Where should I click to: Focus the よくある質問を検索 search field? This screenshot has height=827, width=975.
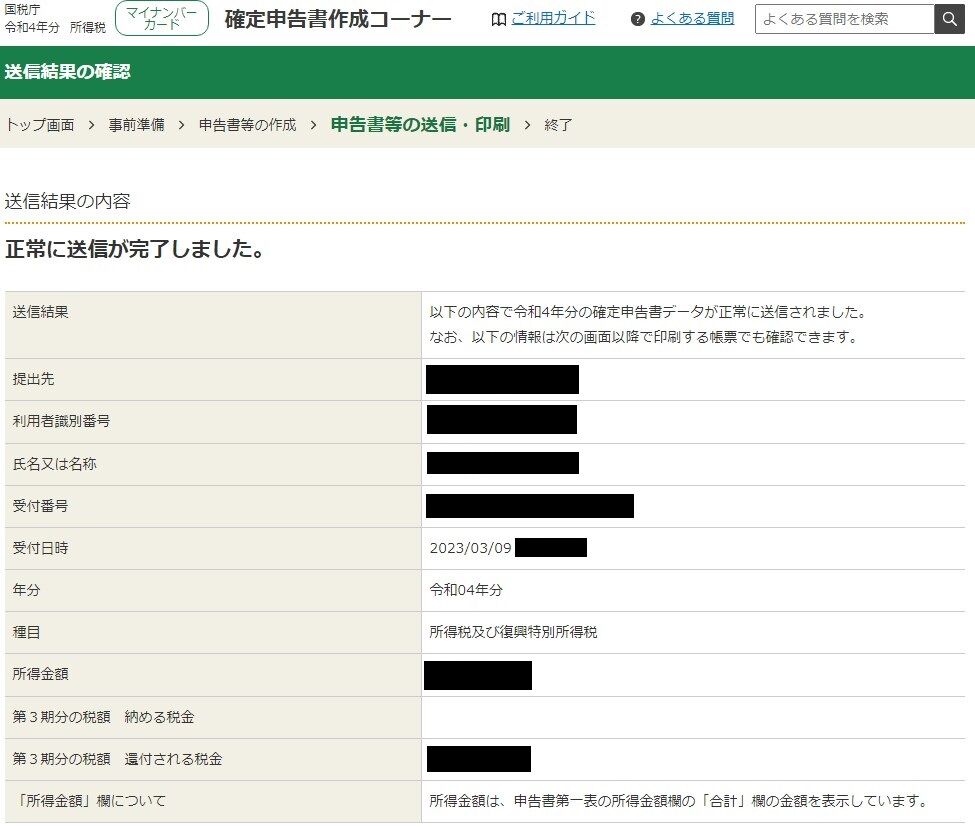[844, 19]
